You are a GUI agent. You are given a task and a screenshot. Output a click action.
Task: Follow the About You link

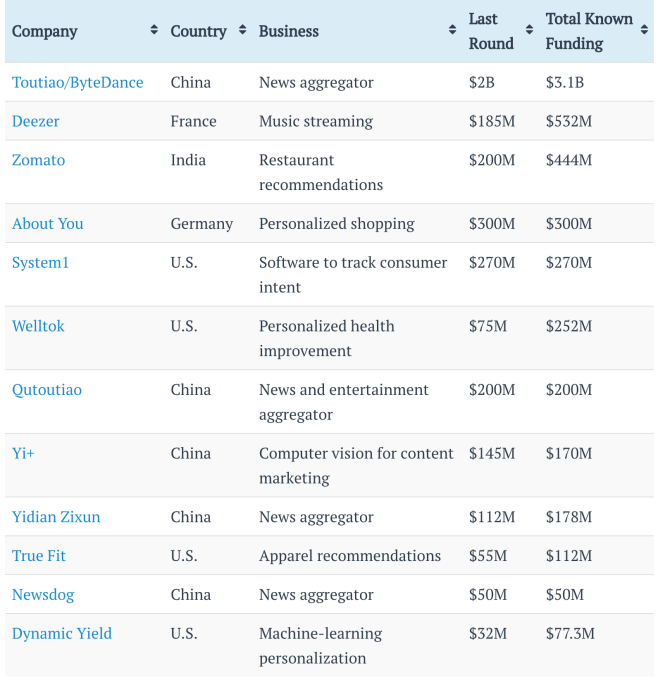(x=48, y=223)
